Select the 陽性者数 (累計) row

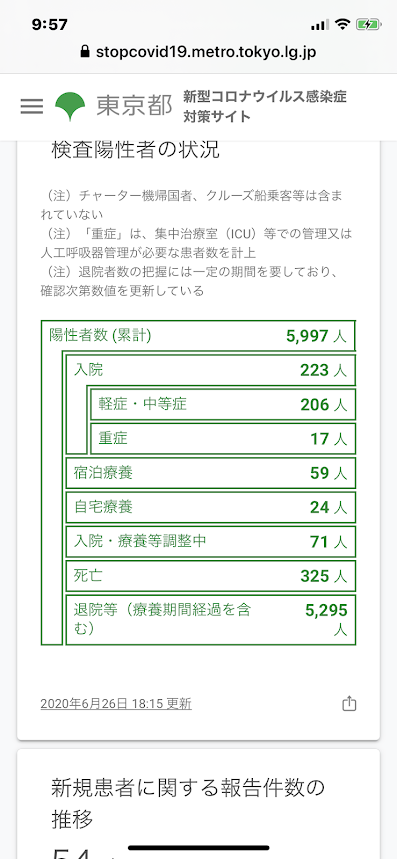point(198,335)
